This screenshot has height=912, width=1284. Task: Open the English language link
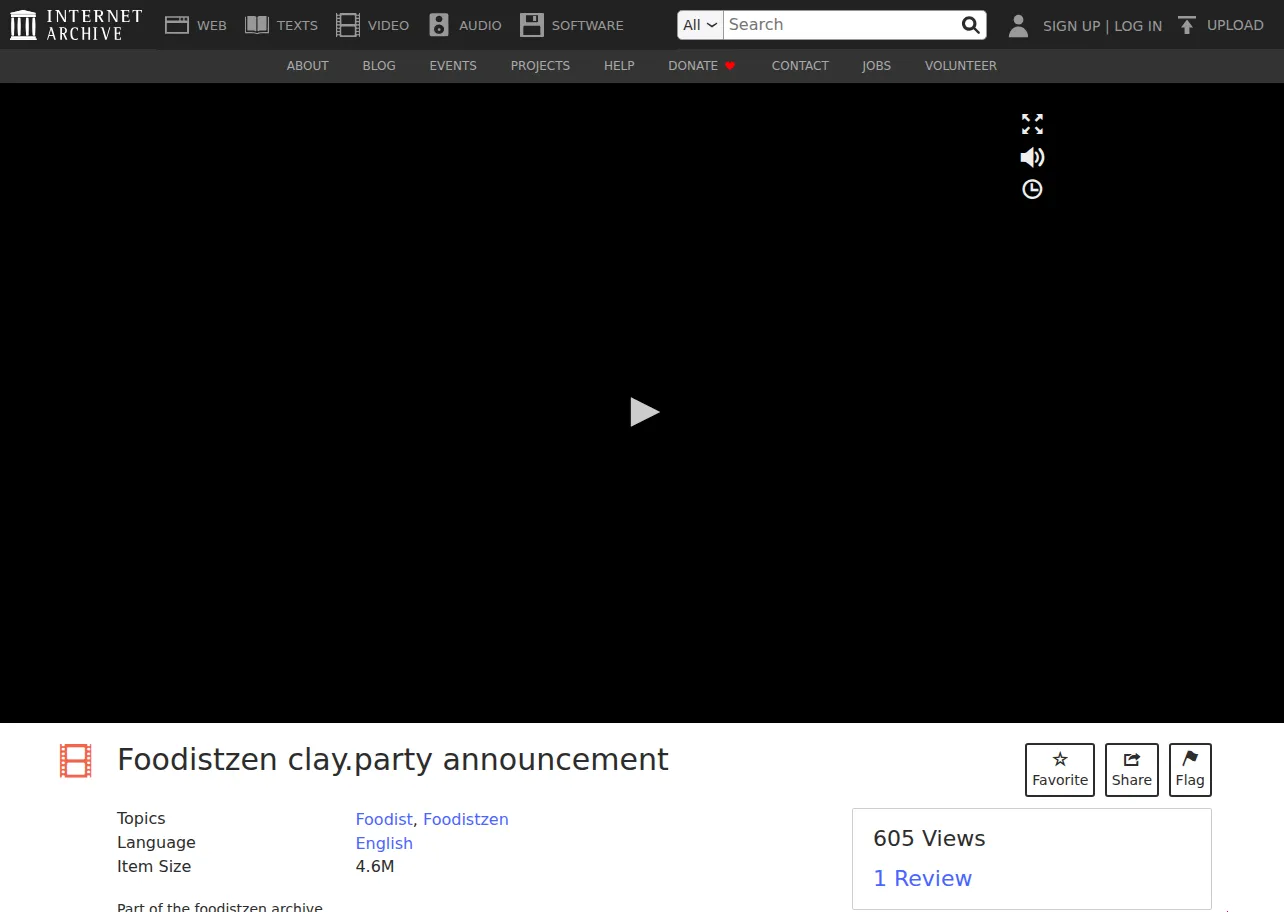pos(384,843)
